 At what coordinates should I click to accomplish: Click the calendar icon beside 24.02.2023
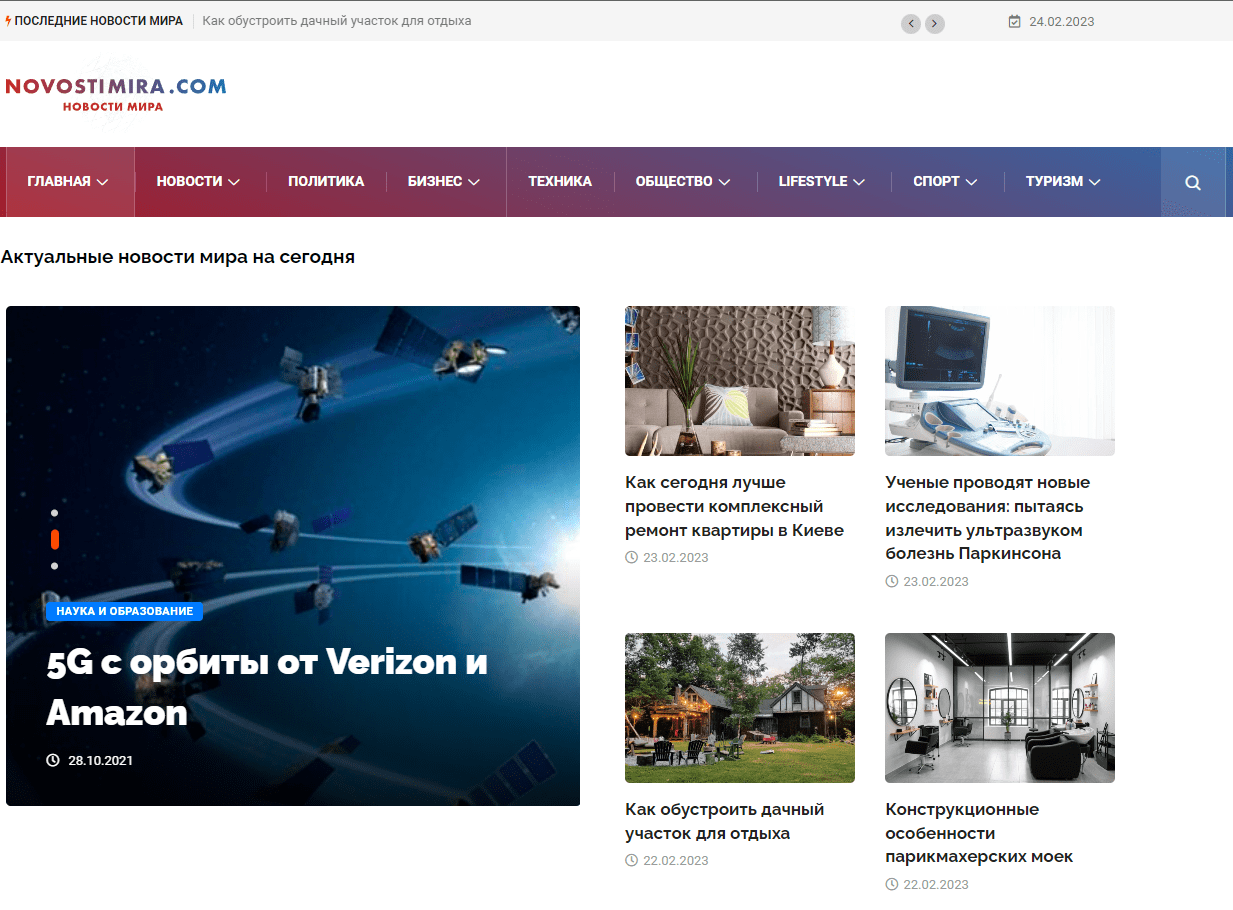click(1015, 21)
